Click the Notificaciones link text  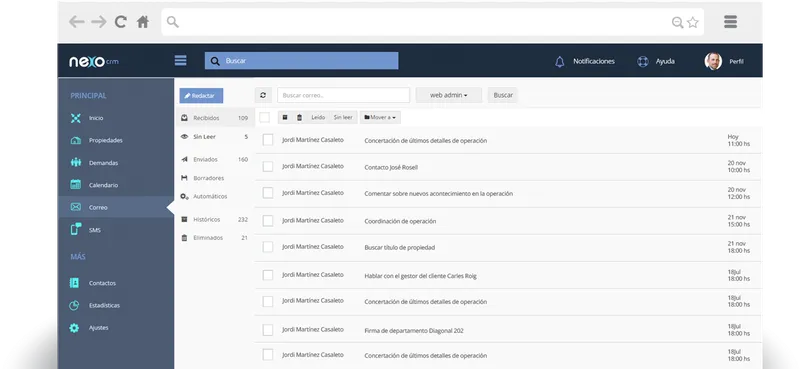pos(594,61)
